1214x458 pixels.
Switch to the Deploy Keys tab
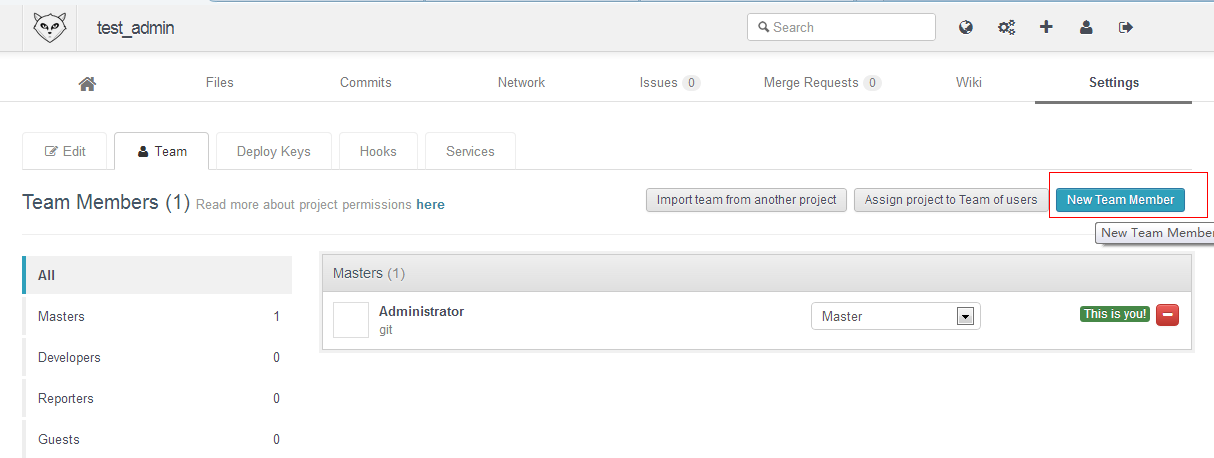coord(274,151)
